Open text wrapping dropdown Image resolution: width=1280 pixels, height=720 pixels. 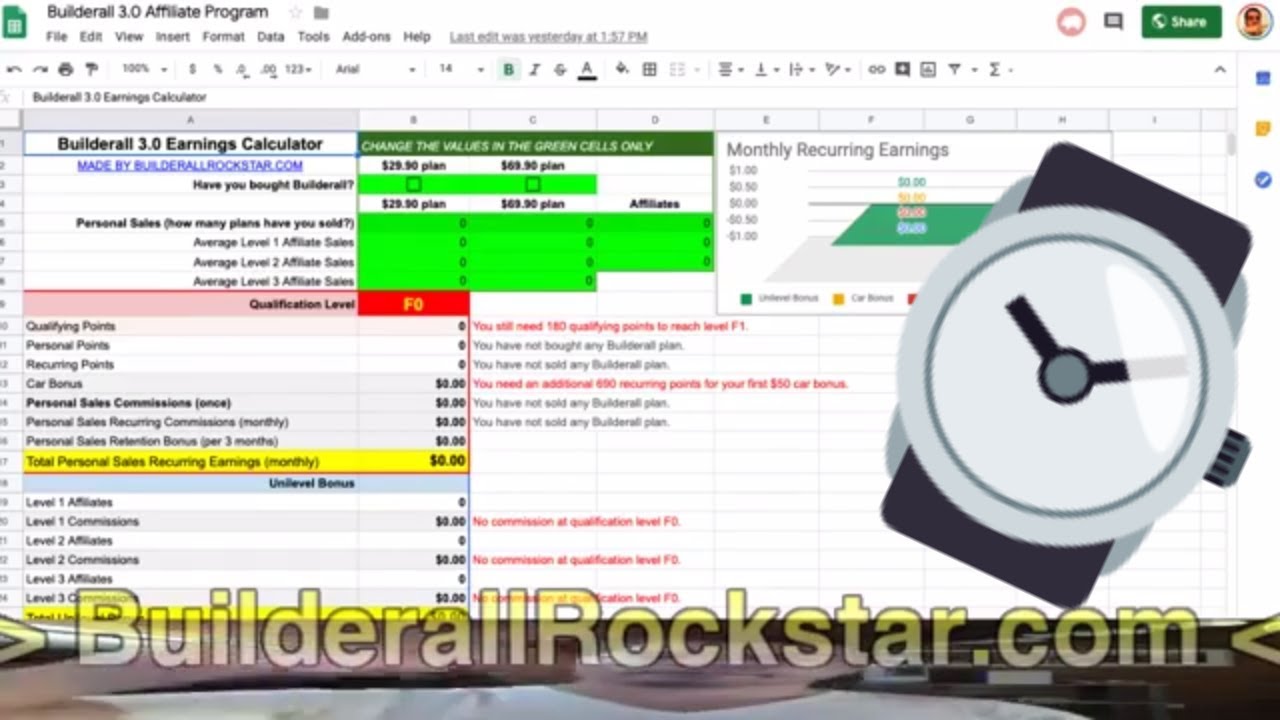(x=801, y=69)
